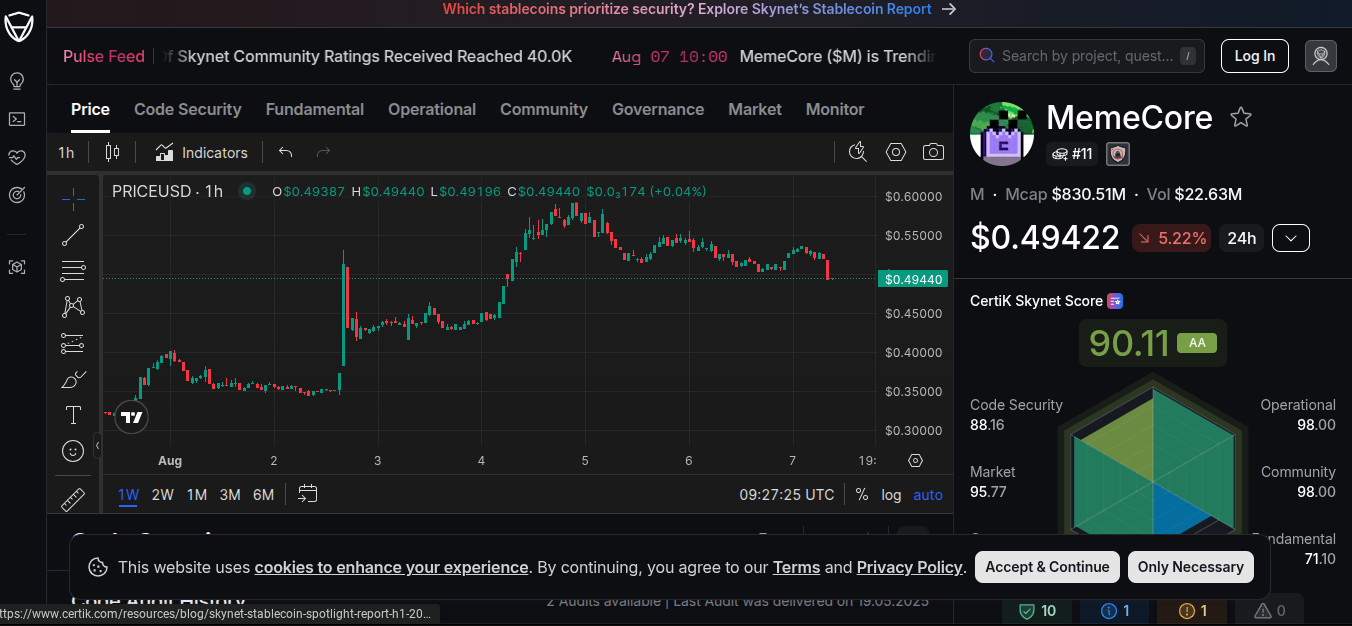Select the brush drawing tool
Screen dimensions: 1352x626
click(x=73, y=379)
